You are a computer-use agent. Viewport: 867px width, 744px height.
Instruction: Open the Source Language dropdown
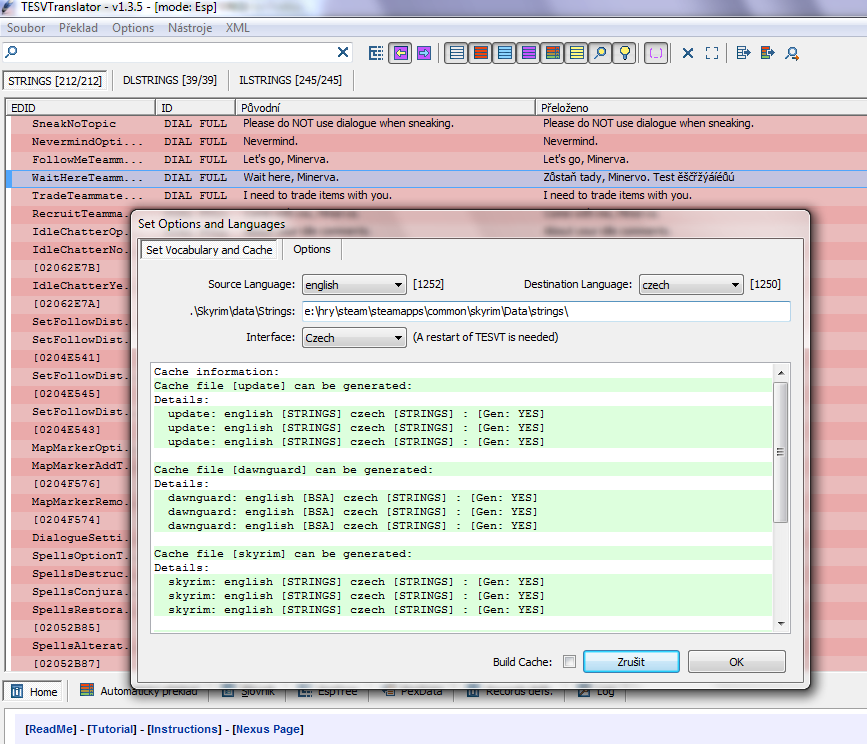click(354, 285)
